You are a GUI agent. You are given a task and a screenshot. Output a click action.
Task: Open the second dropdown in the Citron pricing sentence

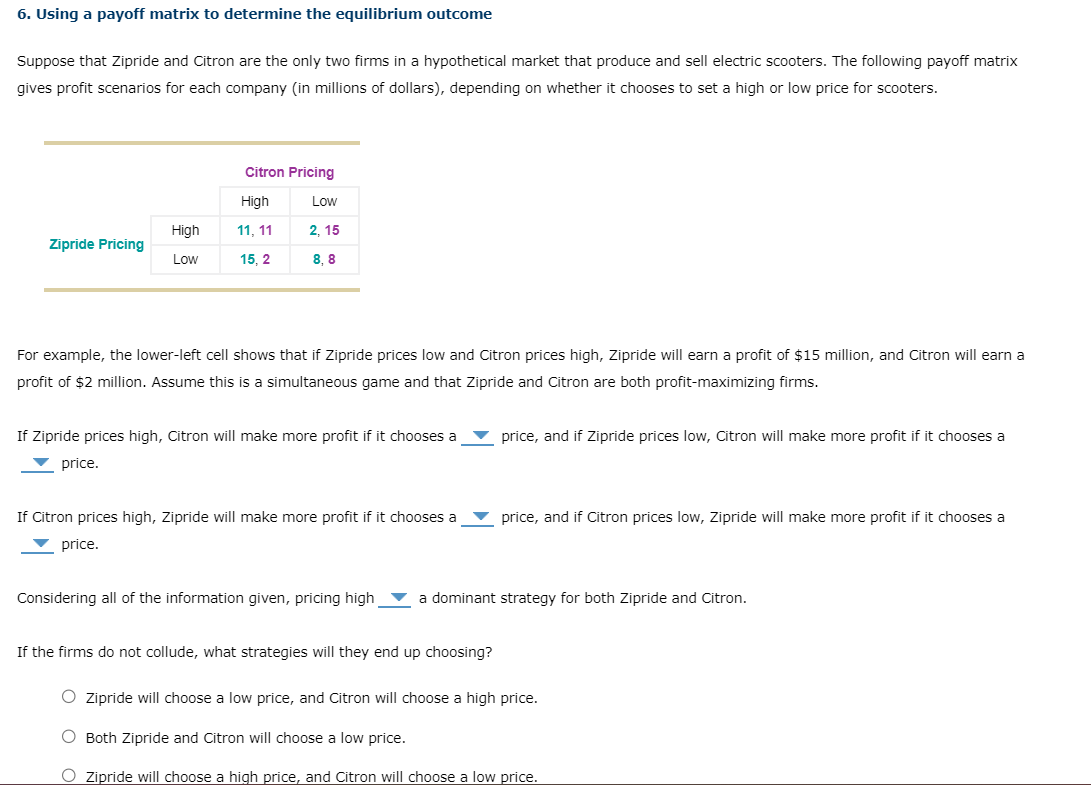pyautogui.click(x=37, y=463)
